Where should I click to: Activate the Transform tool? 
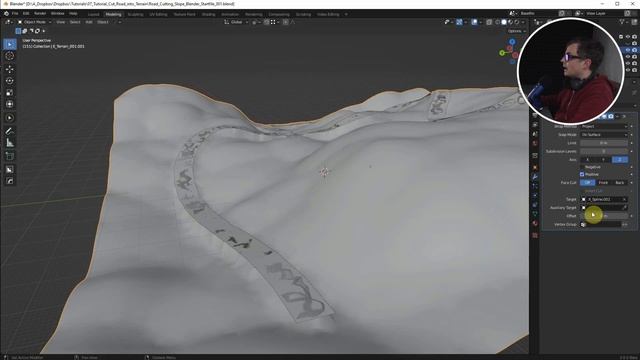click(x=10, y=104)
